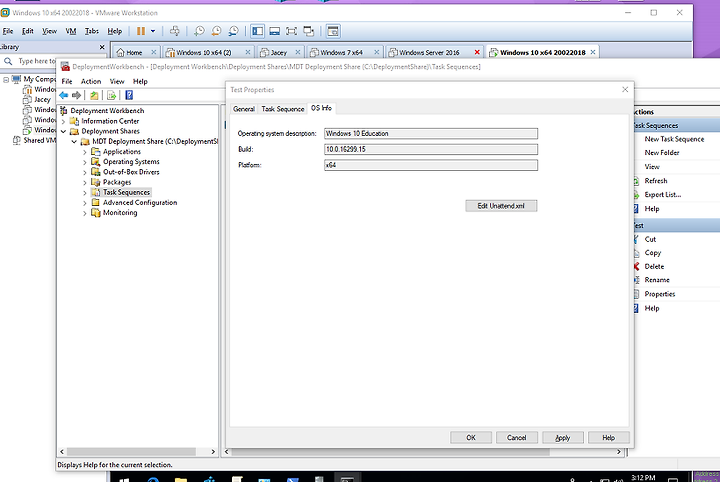Click the Forward arrow in Deployment Workbench toolbar
This screenshot has height=482, width=720.
(x=77, y=95)
